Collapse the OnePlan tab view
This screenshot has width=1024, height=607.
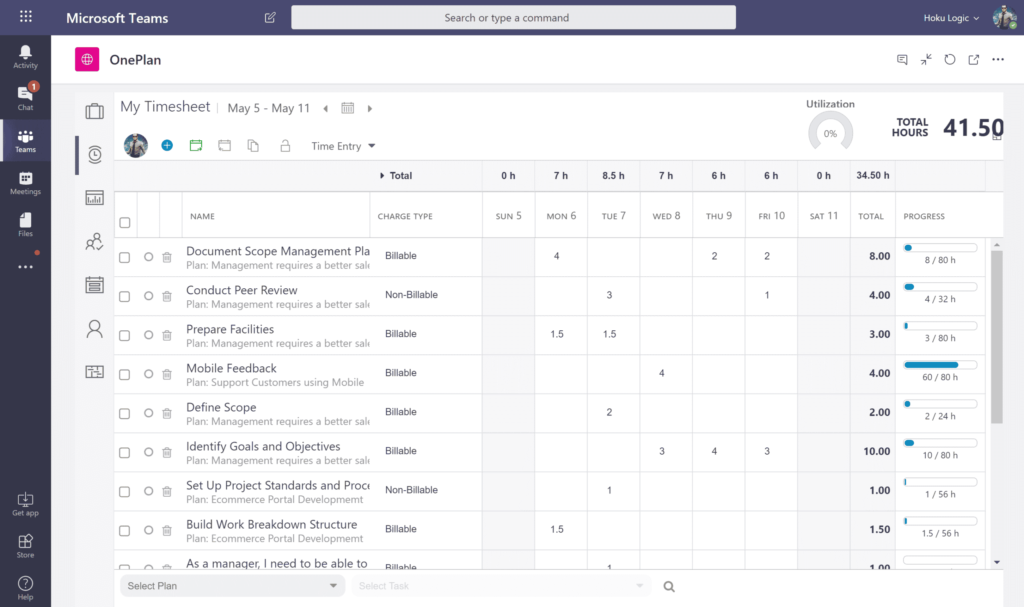pos(926,59)
